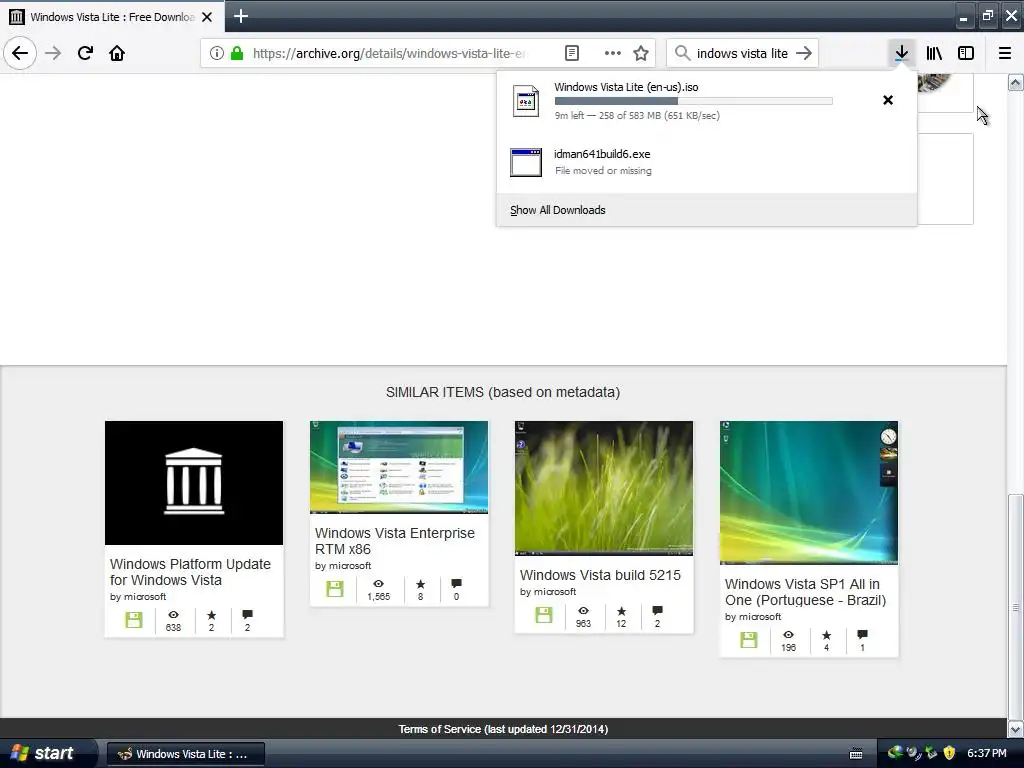The image size is (1024, 768).
Task: Click software icon on Vista build 5215 card
Action: (544, 615)
